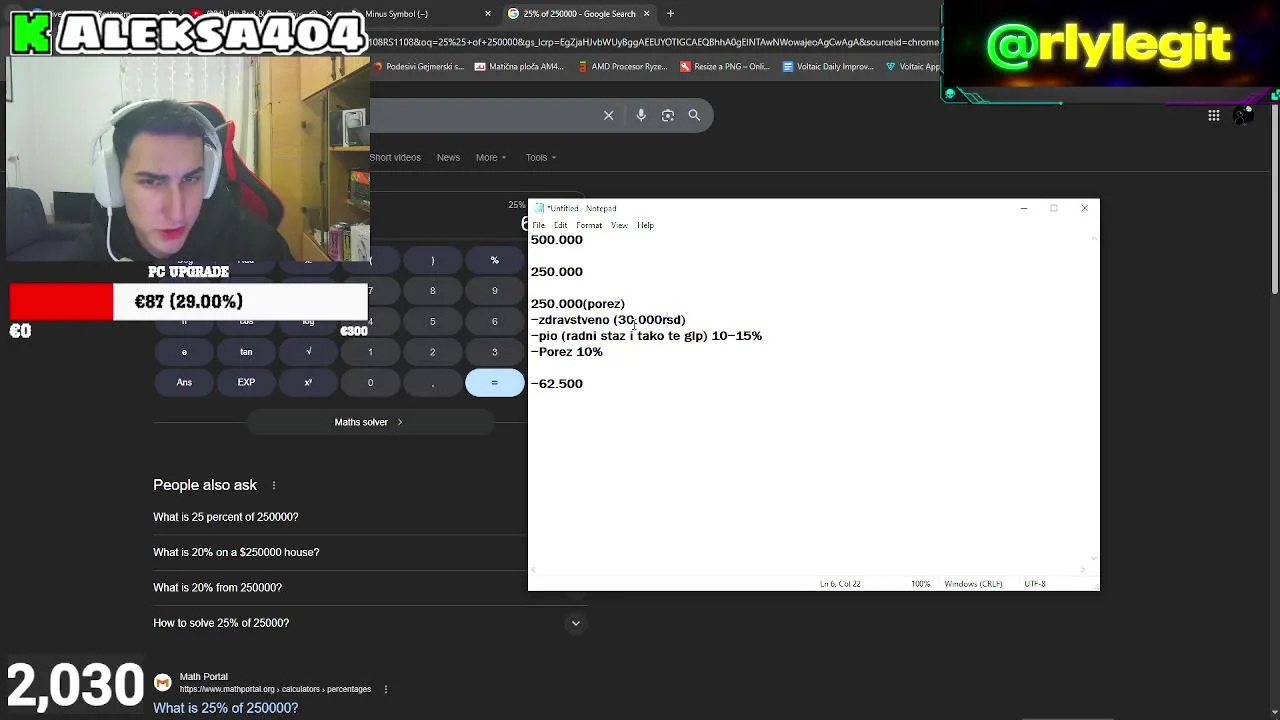Maximize the Notepad window

click(x=1053, y=208)
